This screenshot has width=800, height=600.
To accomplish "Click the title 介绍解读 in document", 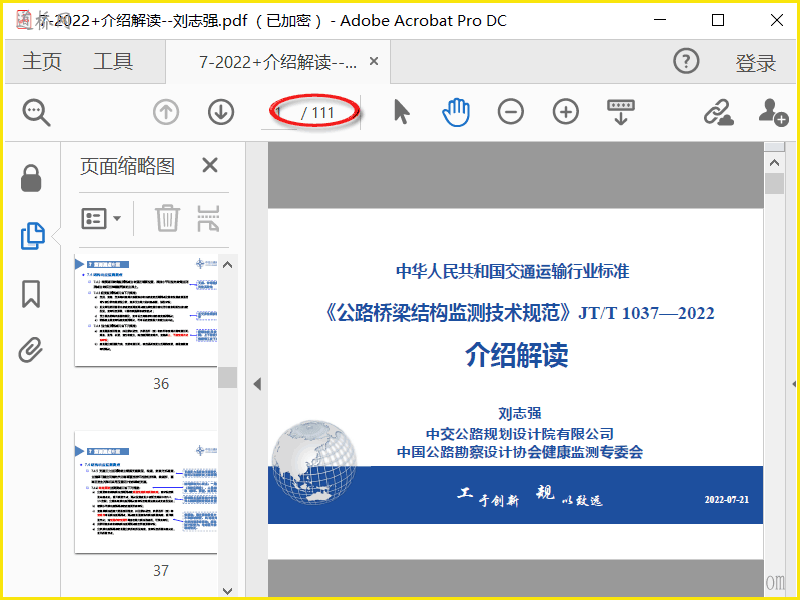I will coord(516,355).
